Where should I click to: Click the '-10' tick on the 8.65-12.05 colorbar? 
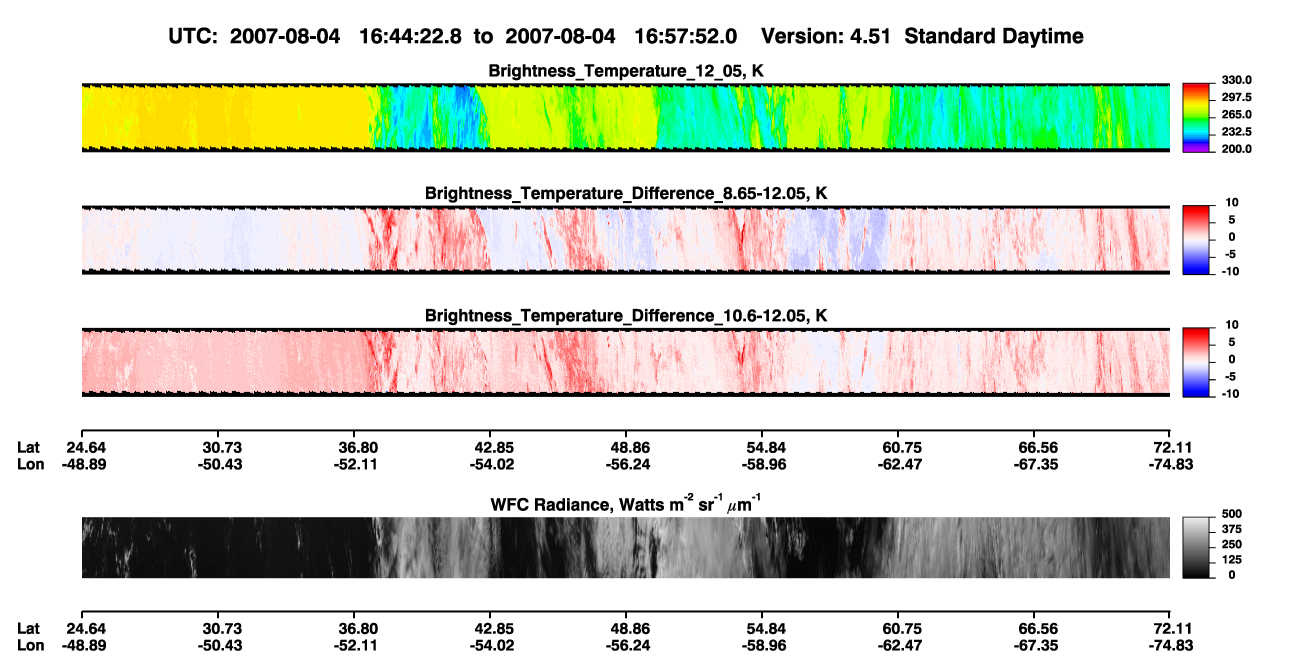click(x=1232, y=271)
